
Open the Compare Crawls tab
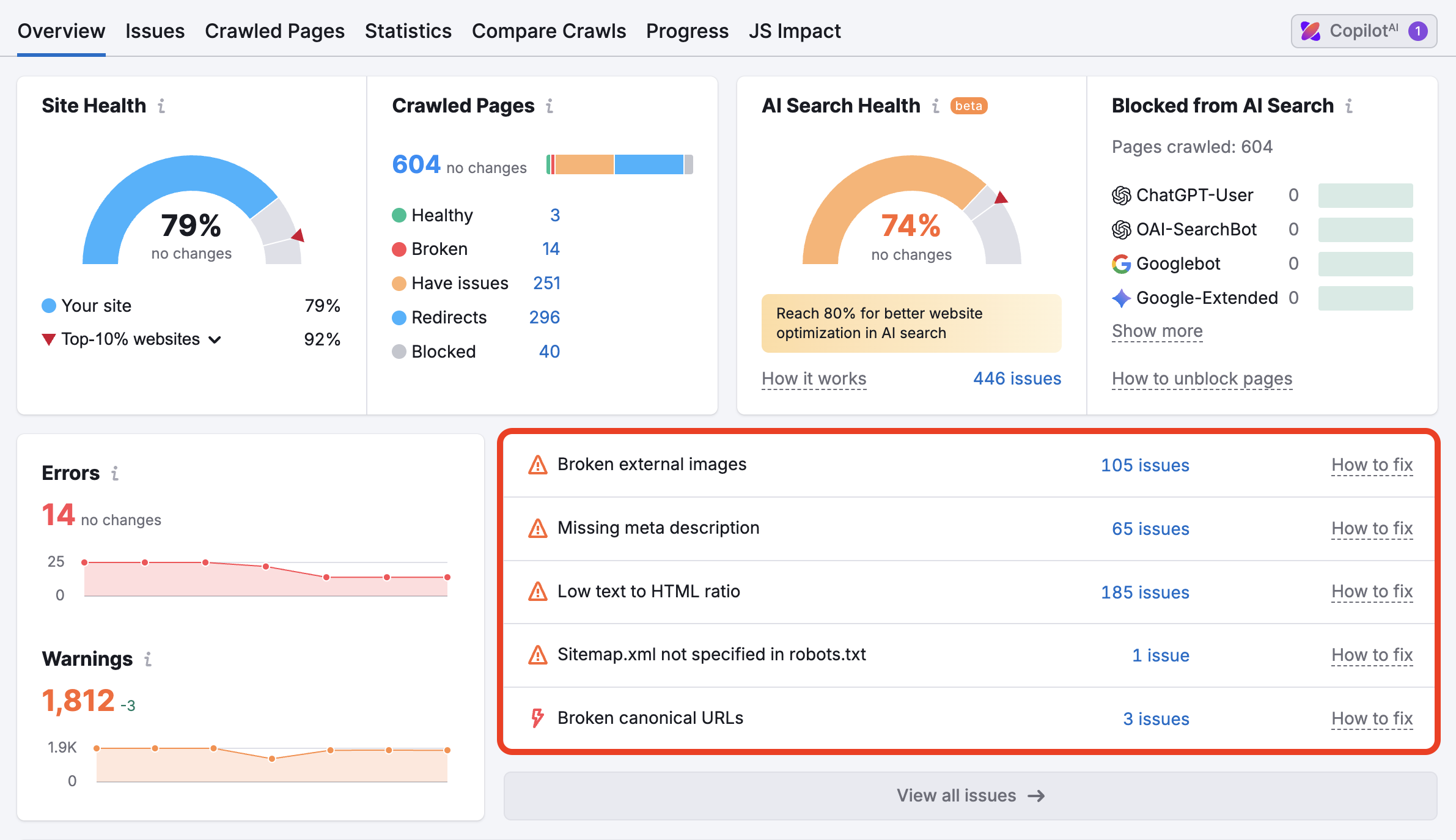pyautogui.click(x=548, y=31)
